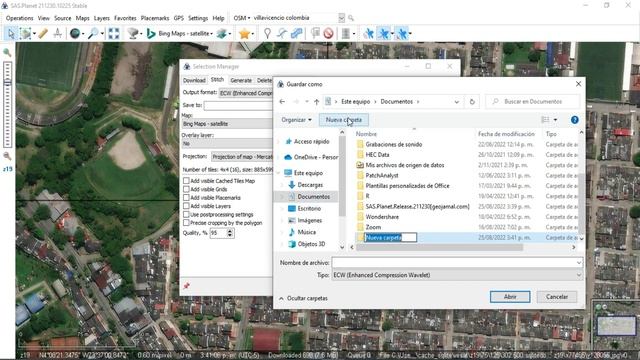Switch to the Download tab
The height and width of the screenshot is (360, 640).
coord(194,80)
